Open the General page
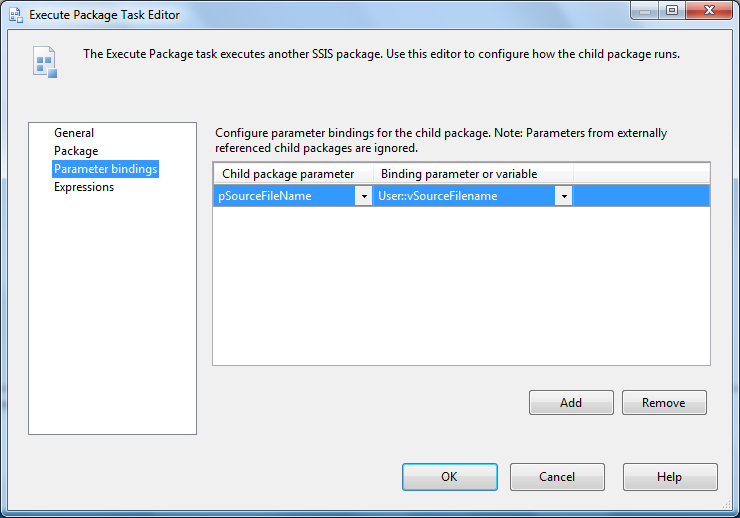The image size is (740, 518). pos(74,133)
